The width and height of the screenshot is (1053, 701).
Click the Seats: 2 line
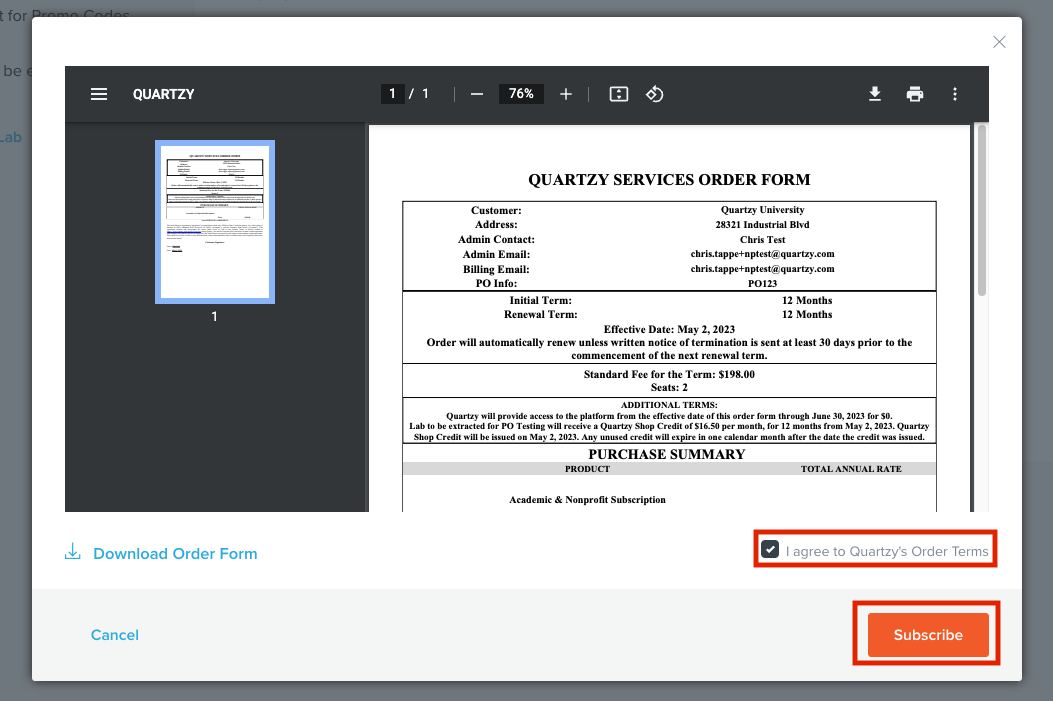click(x=669, y=387)
